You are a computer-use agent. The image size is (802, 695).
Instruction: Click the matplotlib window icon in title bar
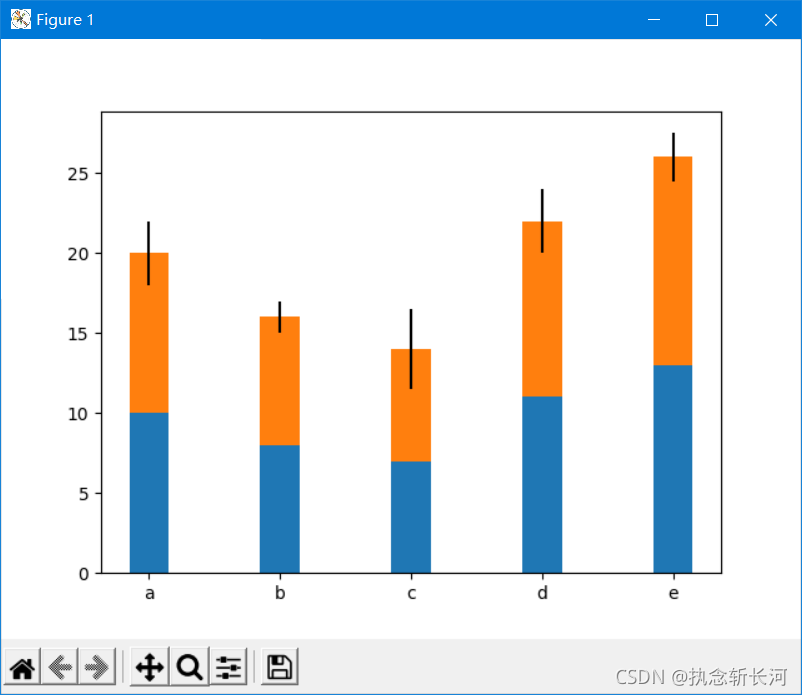(x=21, y=19)
